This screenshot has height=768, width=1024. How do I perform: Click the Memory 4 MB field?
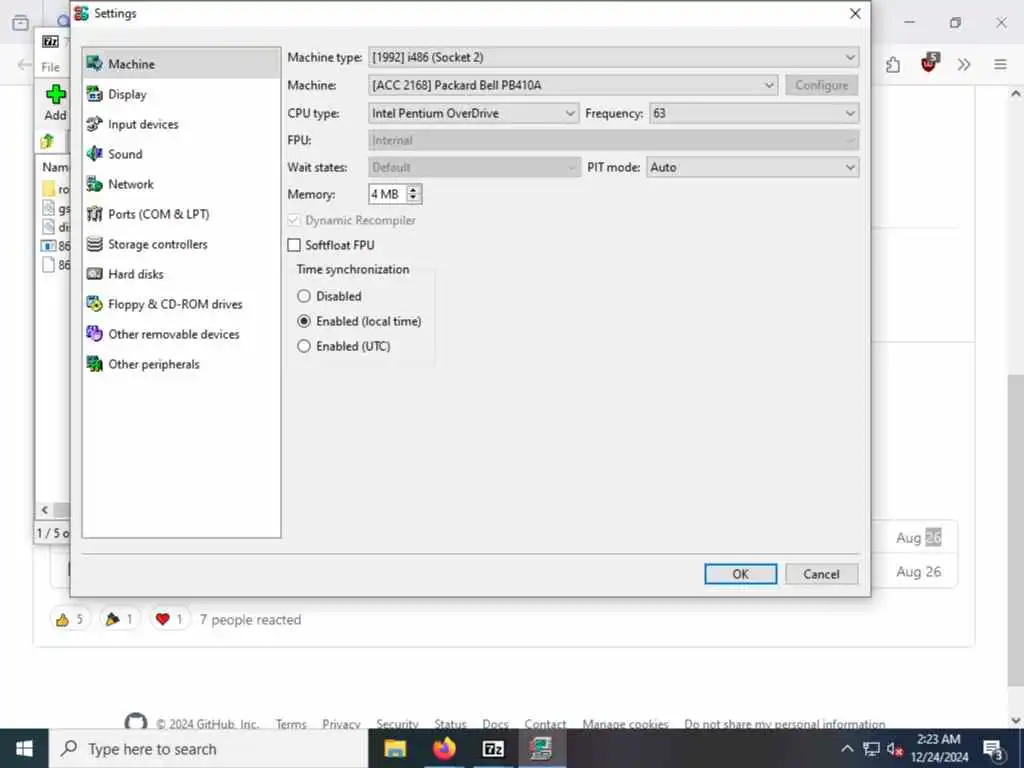pos(387,194)
